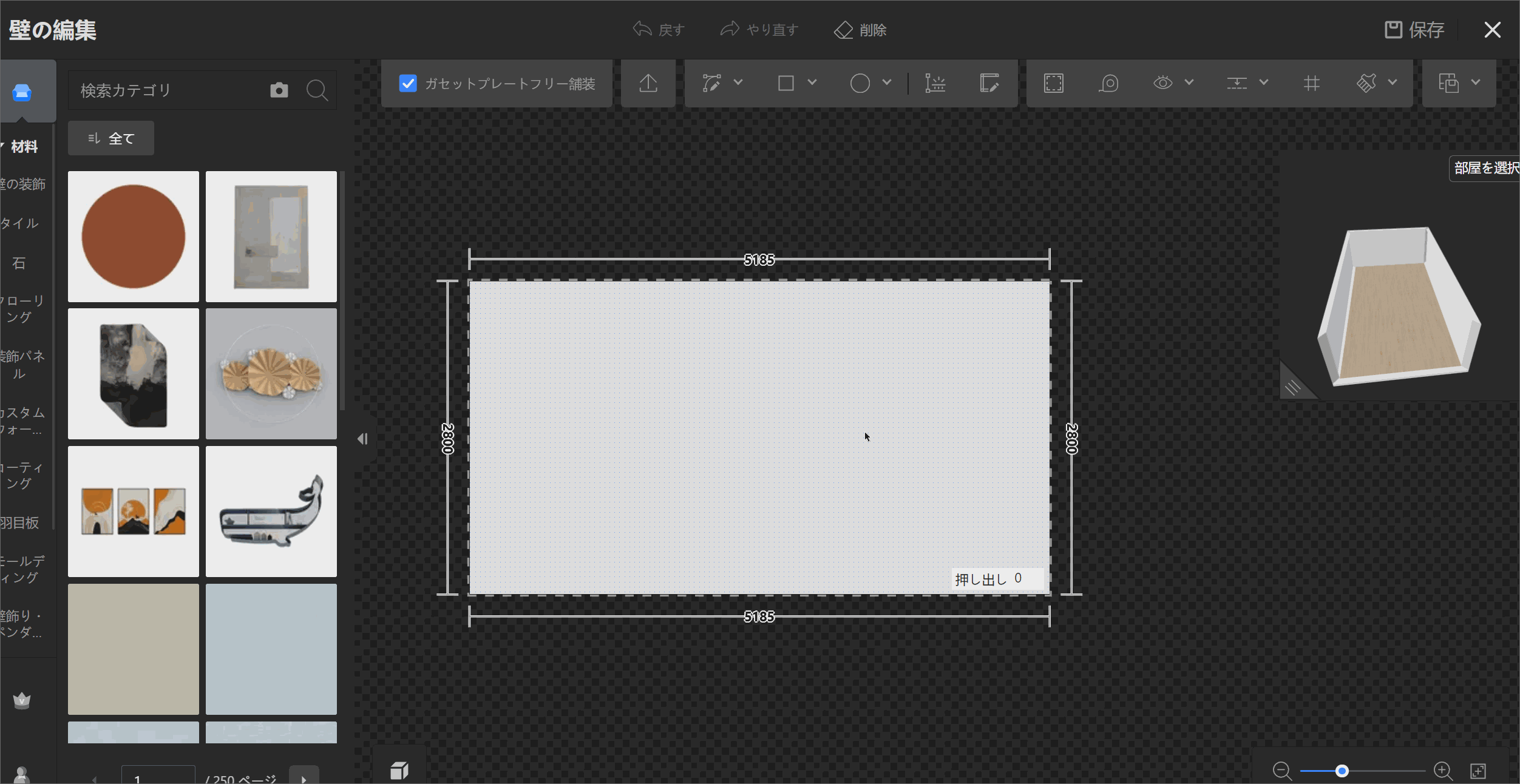Select the gray abstract painting thumbnail

coord(271,237)
